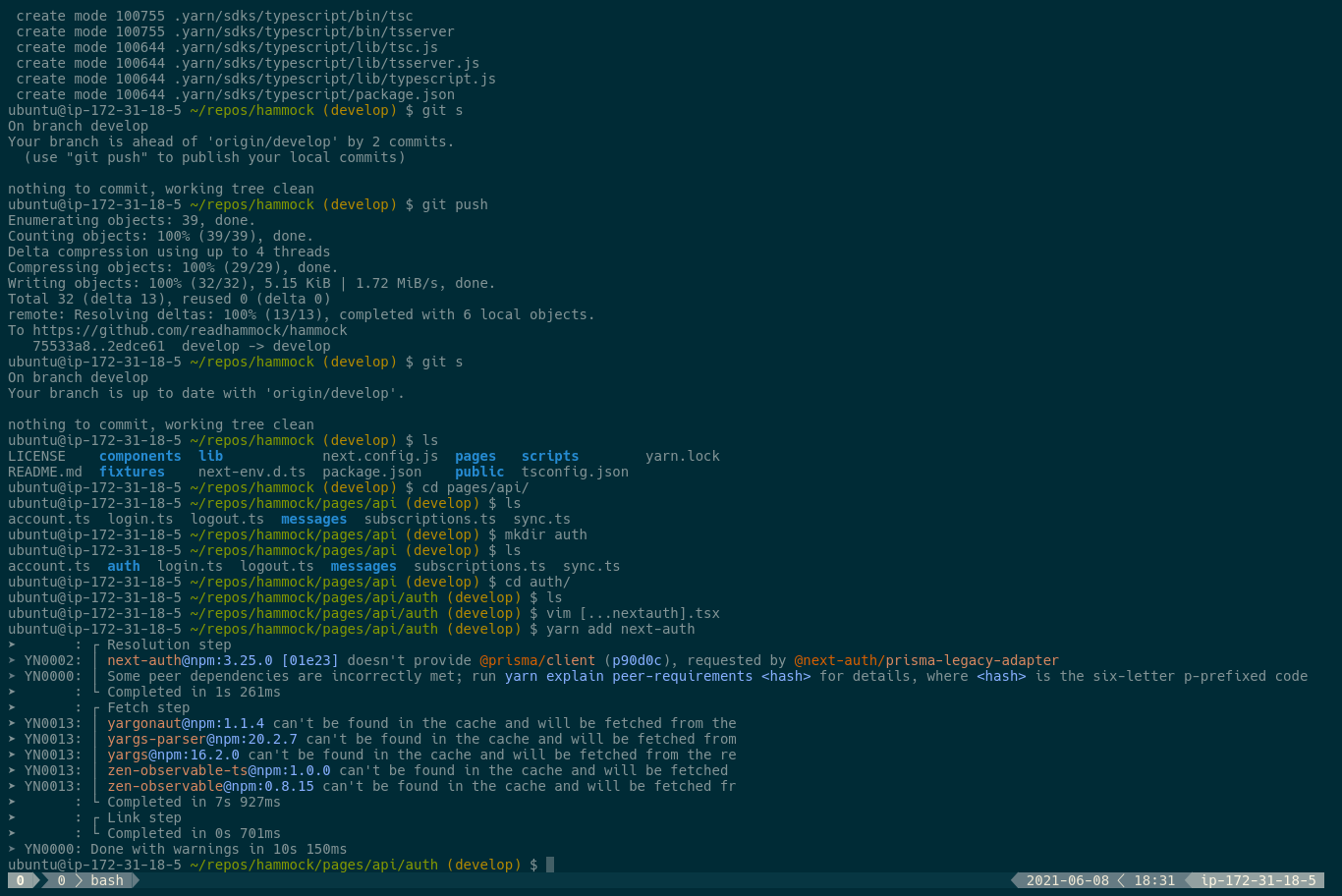Viewport: 1342px width, 896px height.
Task: Click the tmux status bar date 2021-06-08
Action: click(x=1067, y=880)
